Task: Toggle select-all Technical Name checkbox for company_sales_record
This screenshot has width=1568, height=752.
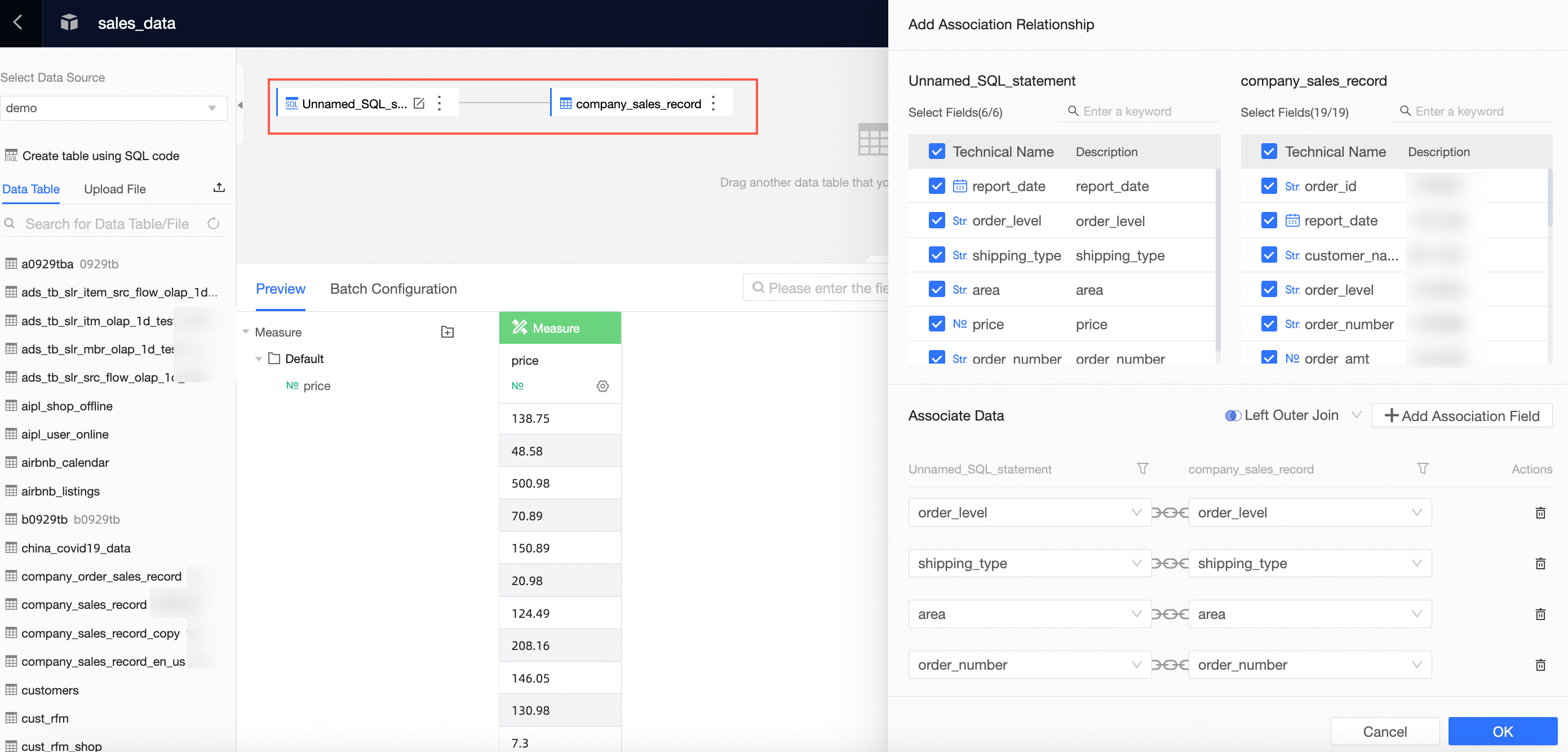Action: coord(1269,152)
